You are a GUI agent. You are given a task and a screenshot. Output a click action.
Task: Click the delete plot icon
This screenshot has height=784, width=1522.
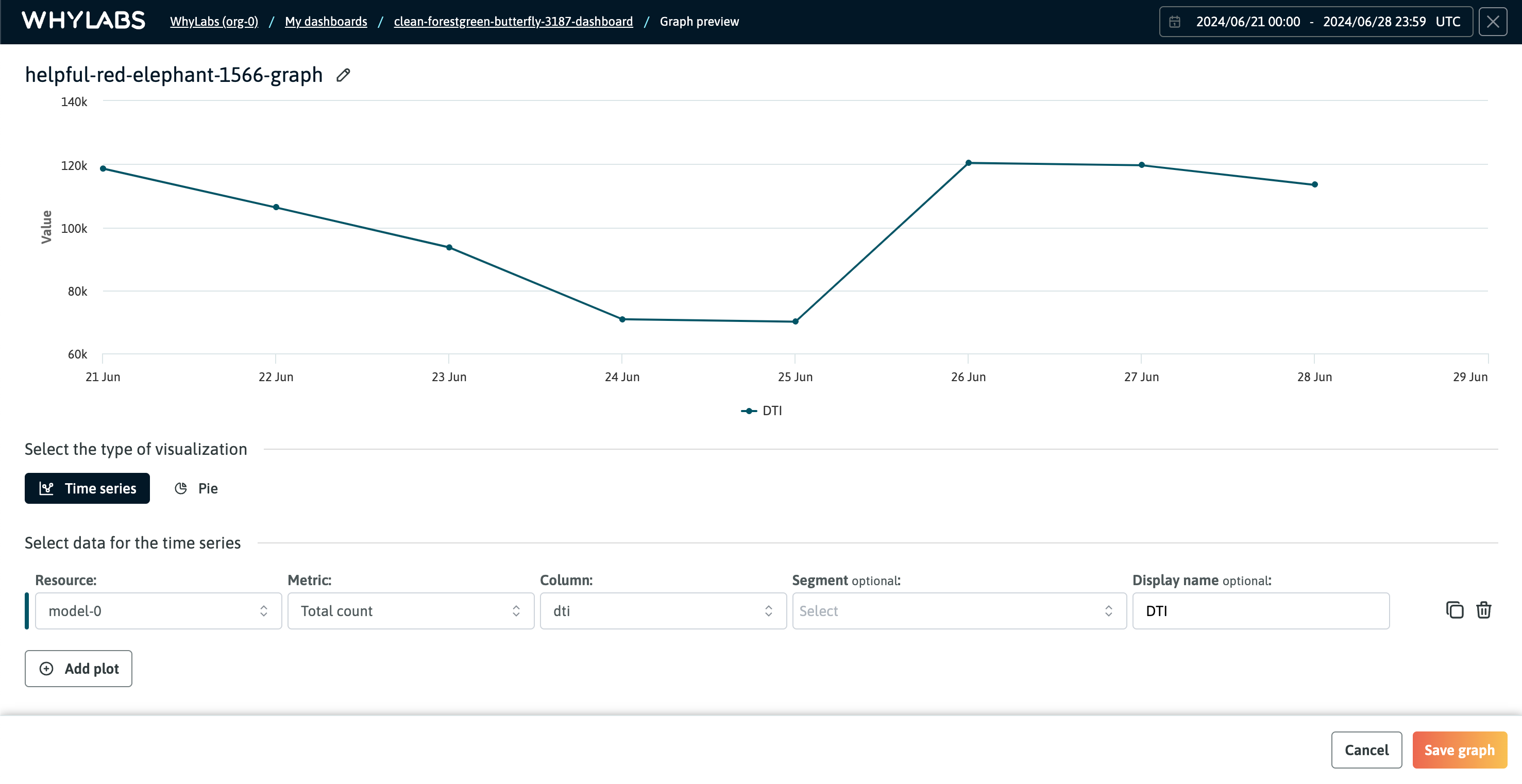coord(1484,610)
